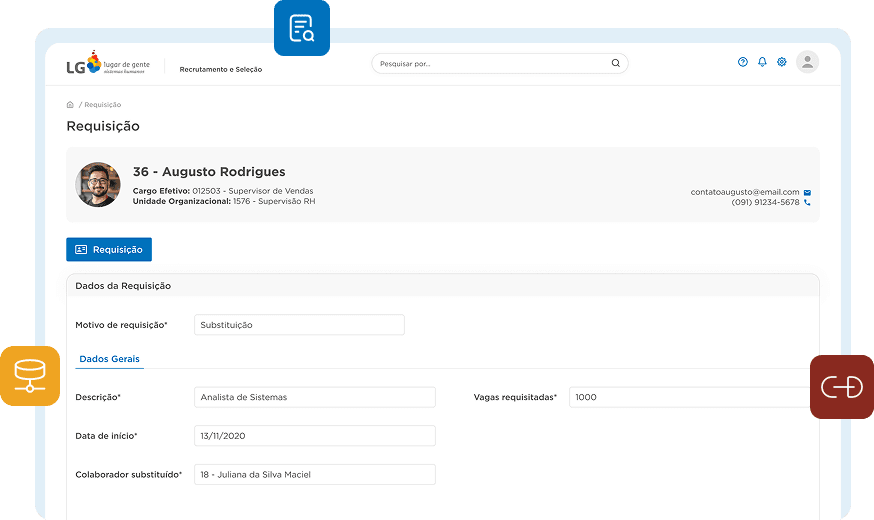This screenshot has width=874, height=520.
Task: Click the blue Requisição button
Action: click(x=109, y=250)
